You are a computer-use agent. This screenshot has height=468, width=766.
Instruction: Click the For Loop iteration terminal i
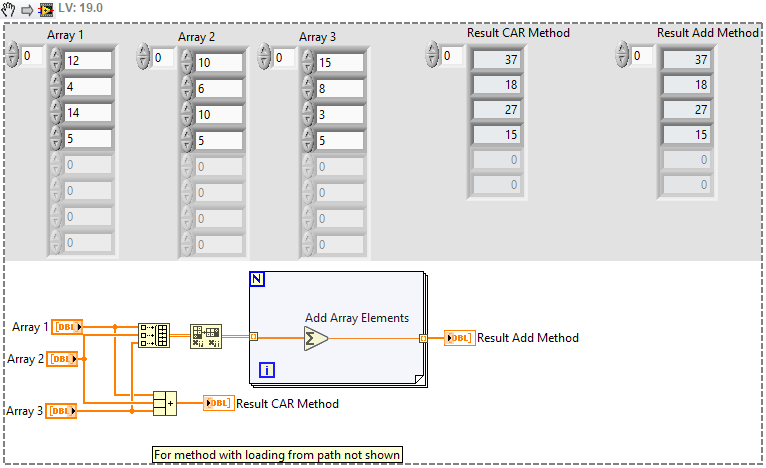(267, 370)
